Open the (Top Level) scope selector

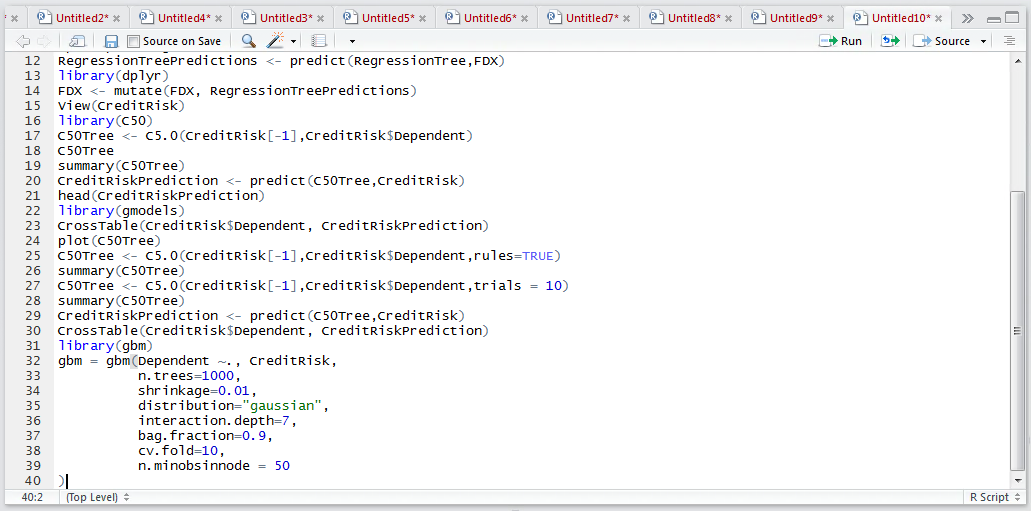pos(98,497)
